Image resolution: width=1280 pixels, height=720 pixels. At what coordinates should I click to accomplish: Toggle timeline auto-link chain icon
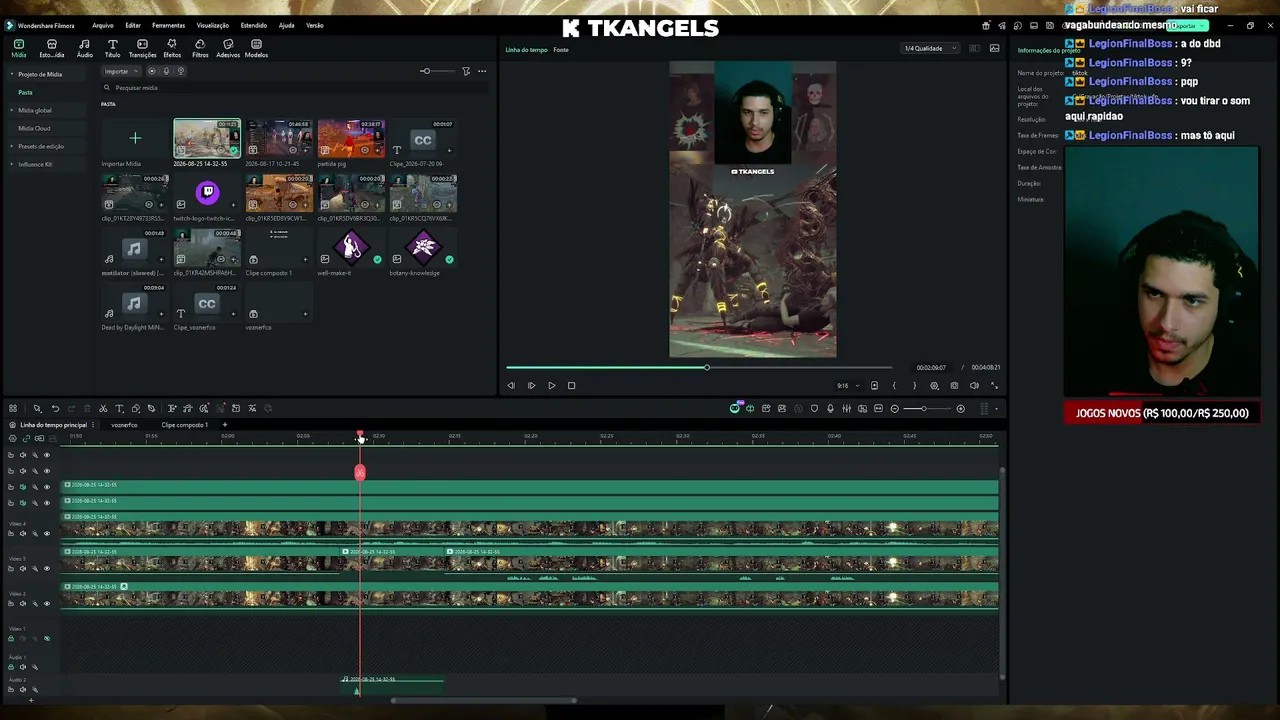pos(25,438)
